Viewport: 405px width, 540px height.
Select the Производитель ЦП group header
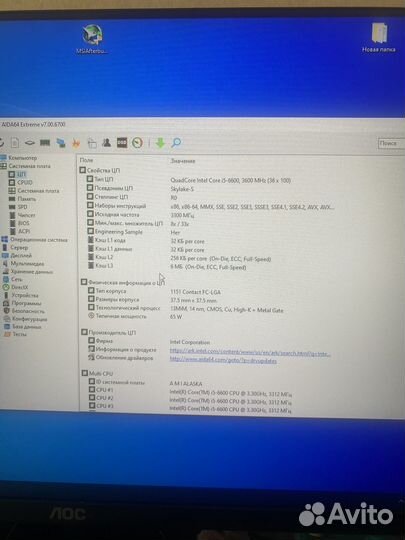click(108, 332)
